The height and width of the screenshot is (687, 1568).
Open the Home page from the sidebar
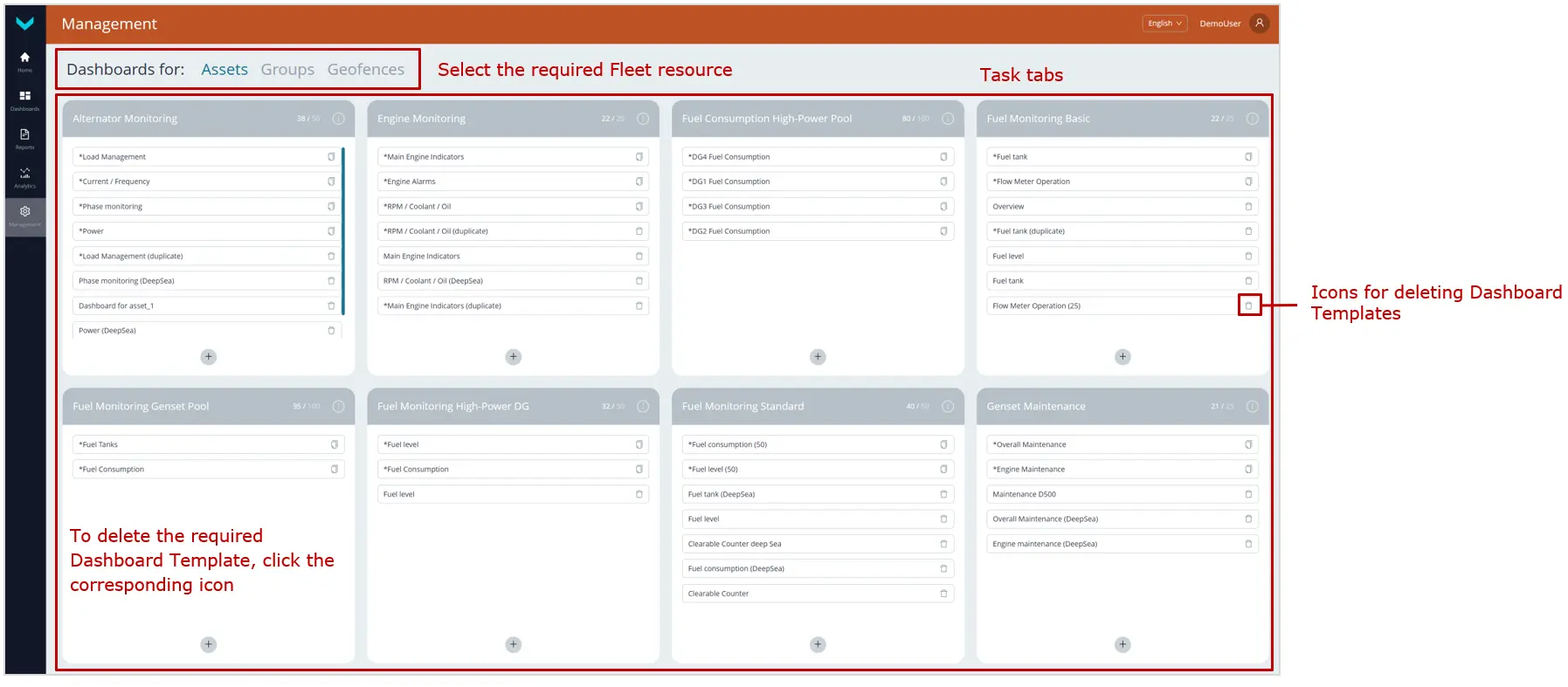click(24, 61)
